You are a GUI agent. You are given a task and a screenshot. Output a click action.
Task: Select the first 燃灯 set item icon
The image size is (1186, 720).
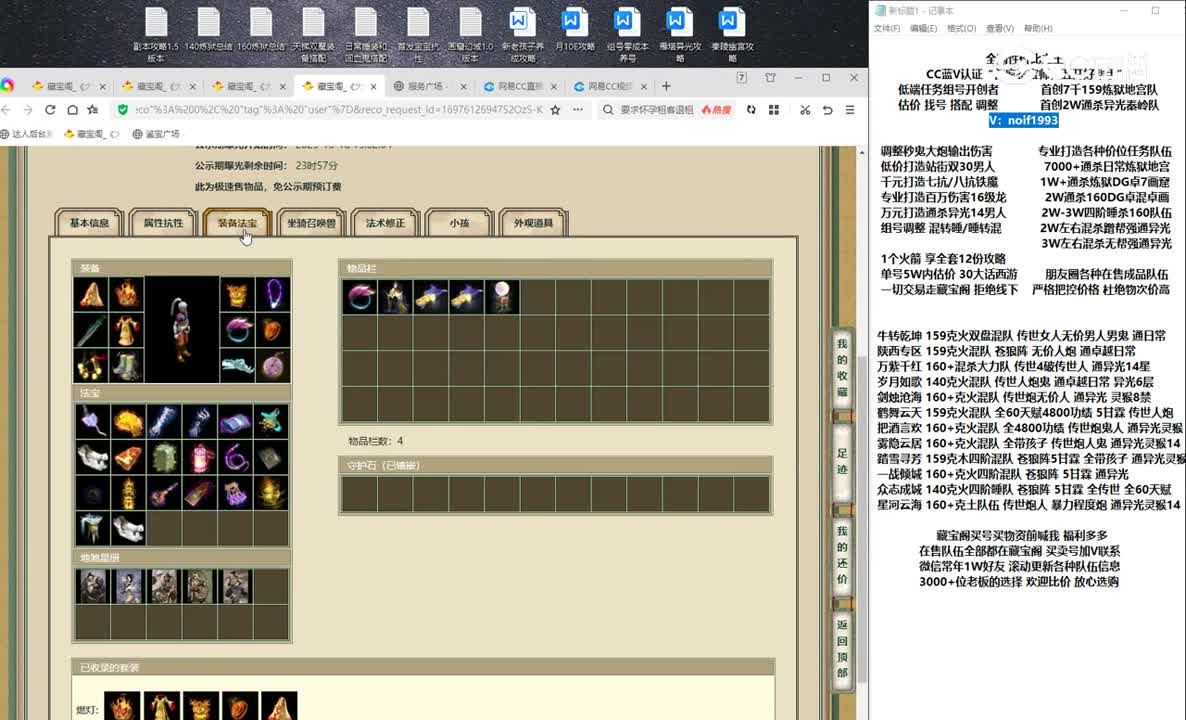123,706
